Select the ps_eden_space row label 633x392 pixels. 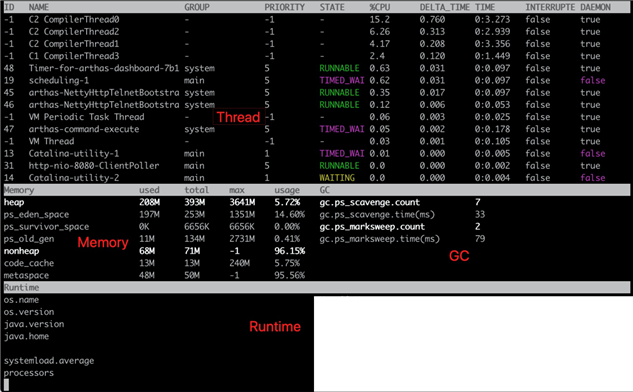coord(36,214)
